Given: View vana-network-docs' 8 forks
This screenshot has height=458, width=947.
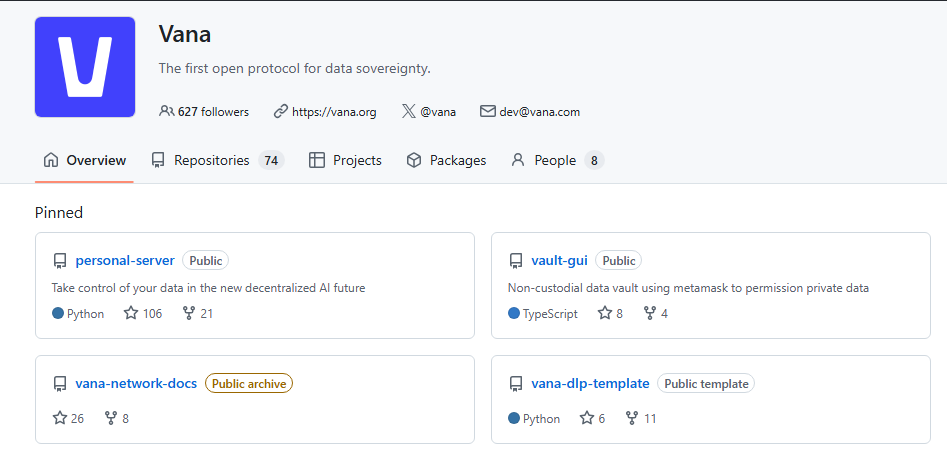Looking at the screenshot, I should click(117, 418).
